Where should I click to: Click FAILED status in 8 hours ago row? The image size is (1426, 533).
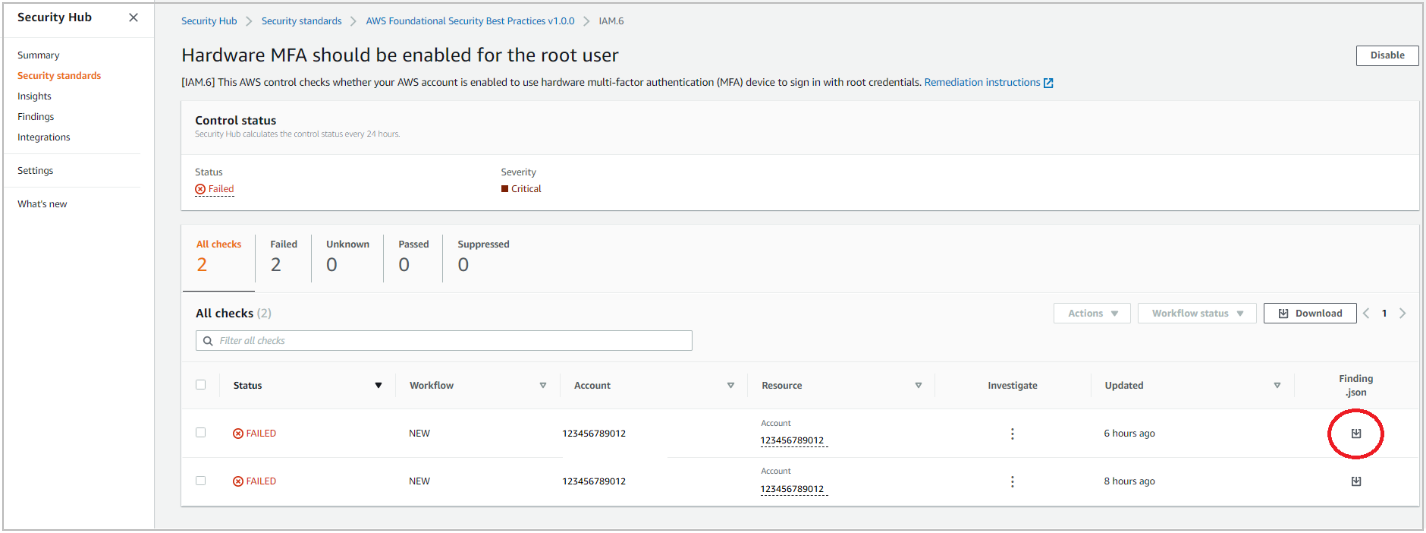254,481
